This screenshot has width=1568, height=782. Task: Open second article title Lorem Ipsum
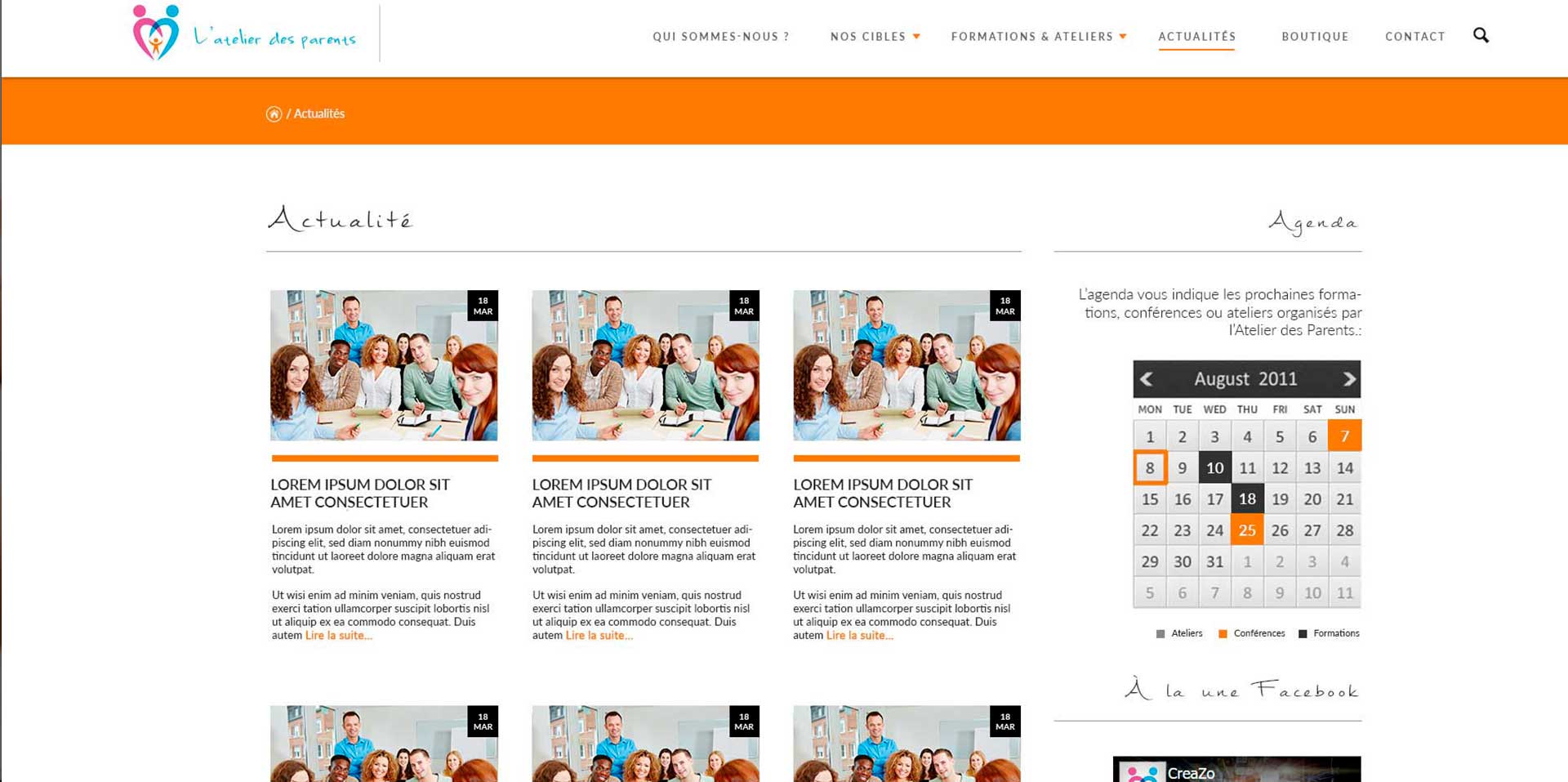(621, 494)
